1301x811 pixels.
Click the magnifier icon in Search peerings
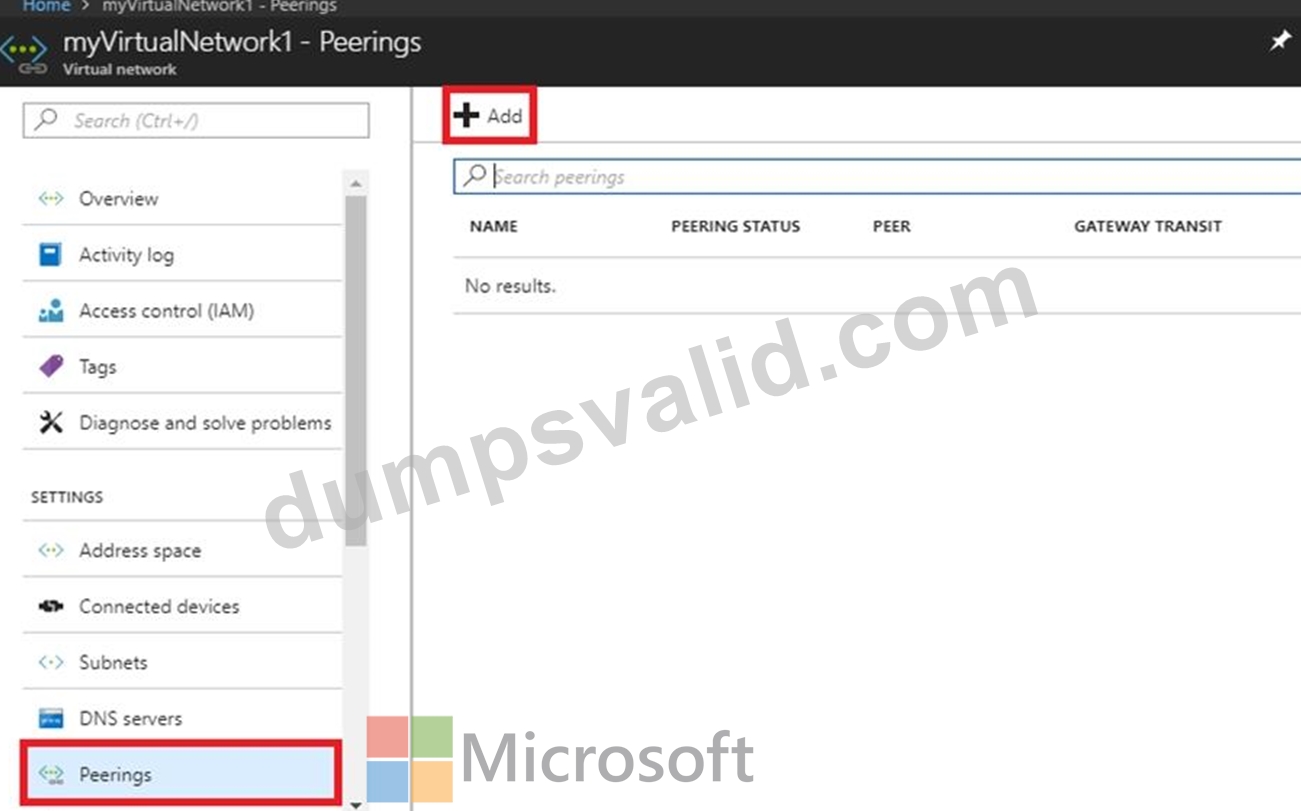tap(475, 176)
